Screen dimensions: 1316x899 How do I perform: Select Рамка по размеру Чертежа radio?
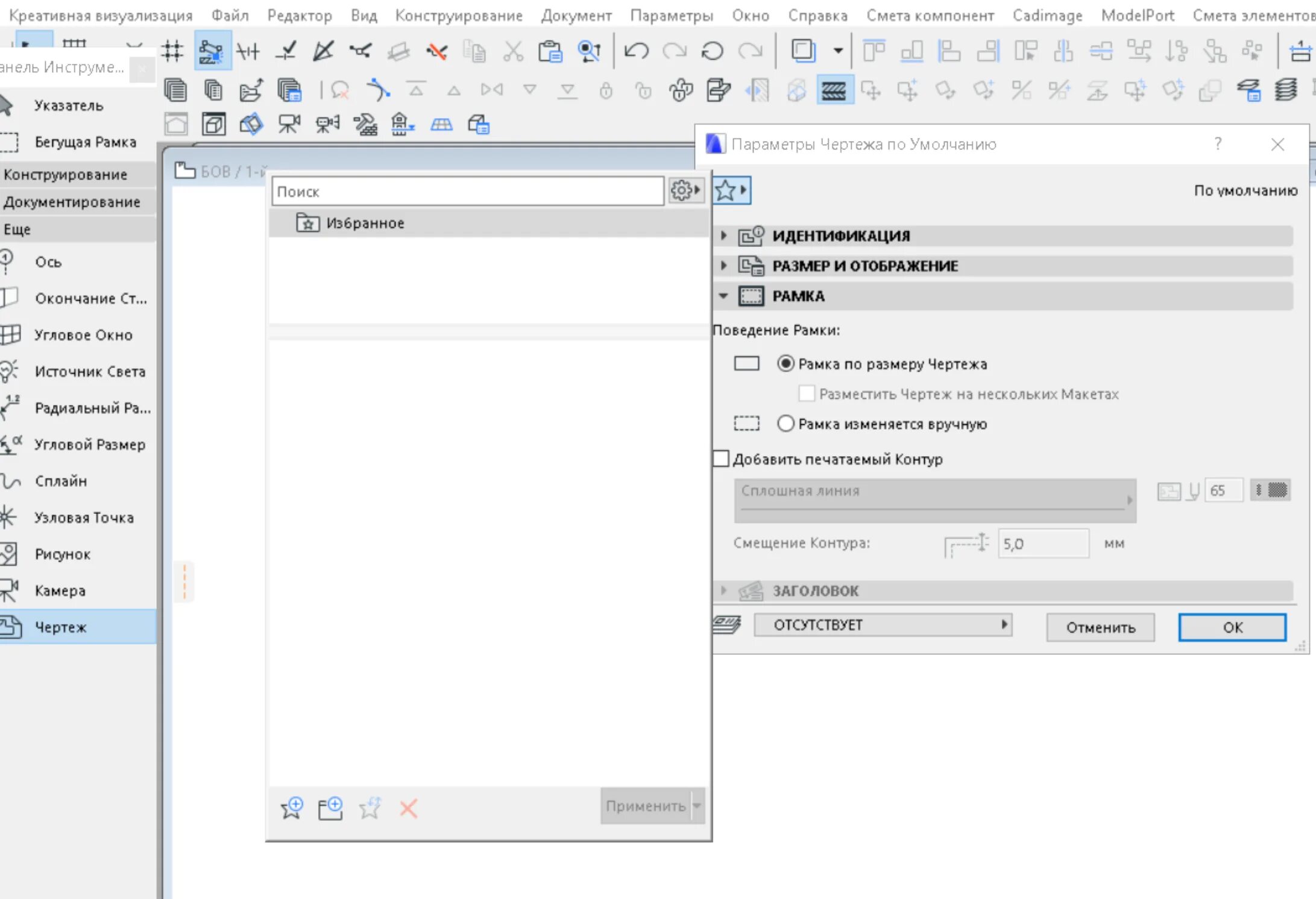tap(785, 363)
